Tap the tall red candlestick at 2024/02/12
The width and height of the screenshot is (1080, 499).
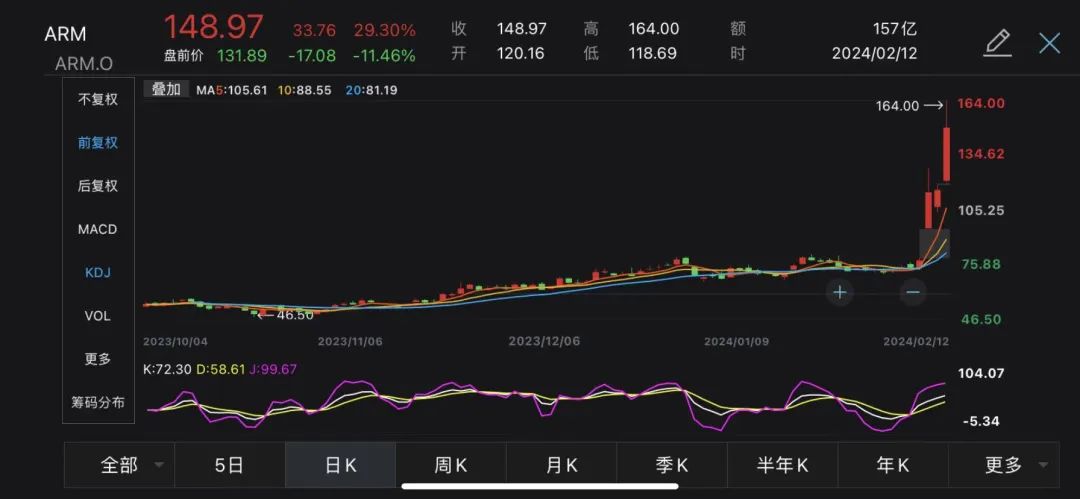tap(946, 155)
